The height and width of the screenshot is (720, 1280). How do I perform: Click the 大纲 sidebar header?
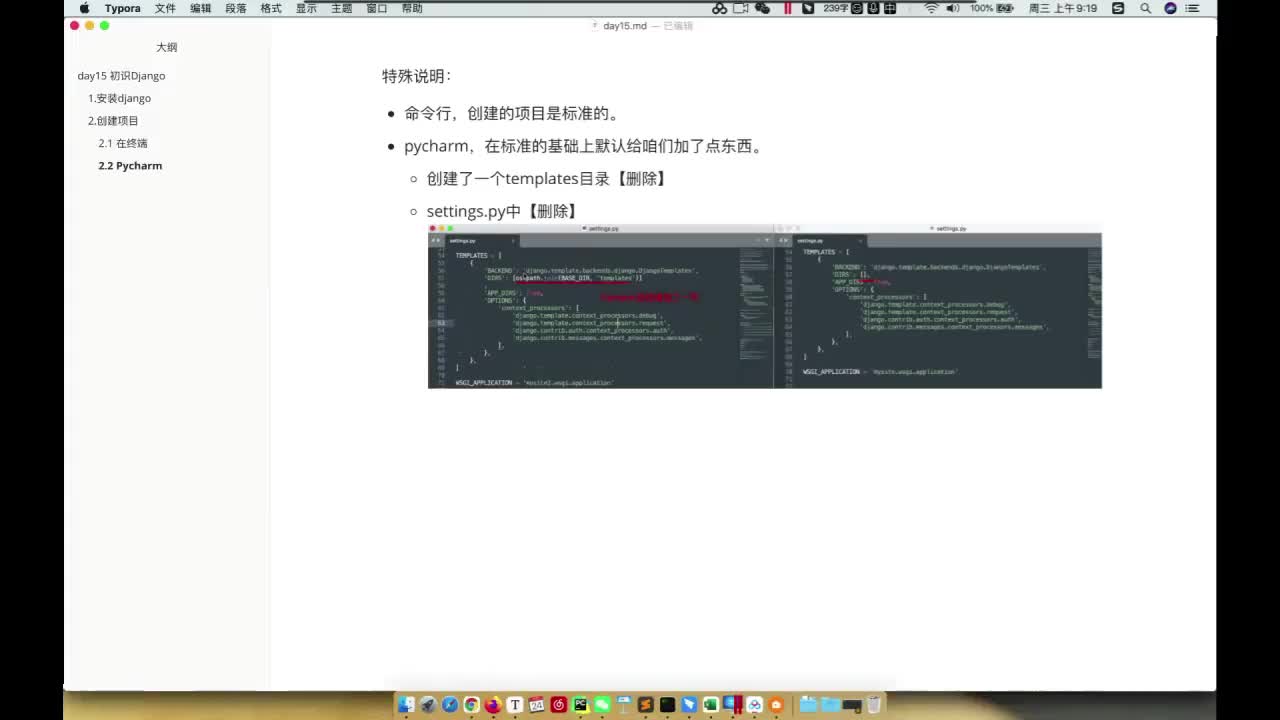pyautogui.click(x=167, y=47)
